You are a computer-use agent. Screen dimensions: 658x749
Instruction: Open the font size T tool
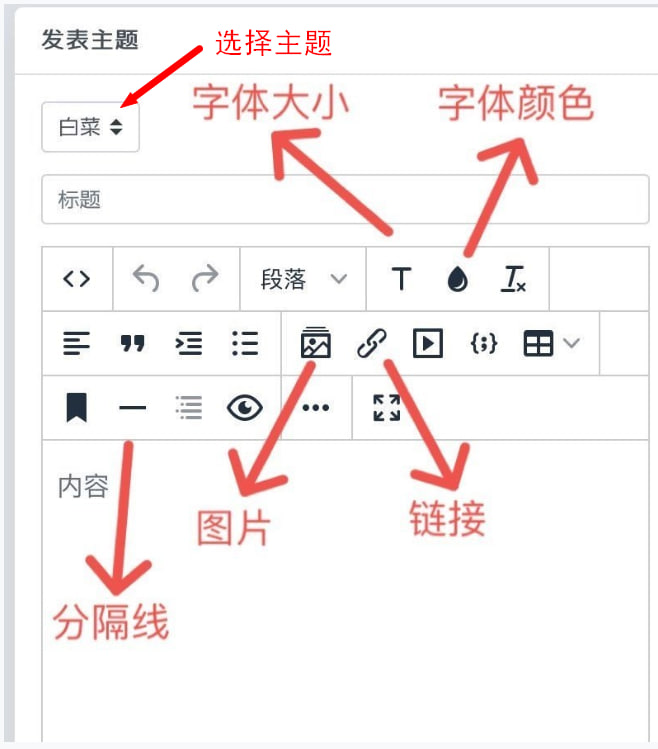pyautogui.click(x=401, y=278)
